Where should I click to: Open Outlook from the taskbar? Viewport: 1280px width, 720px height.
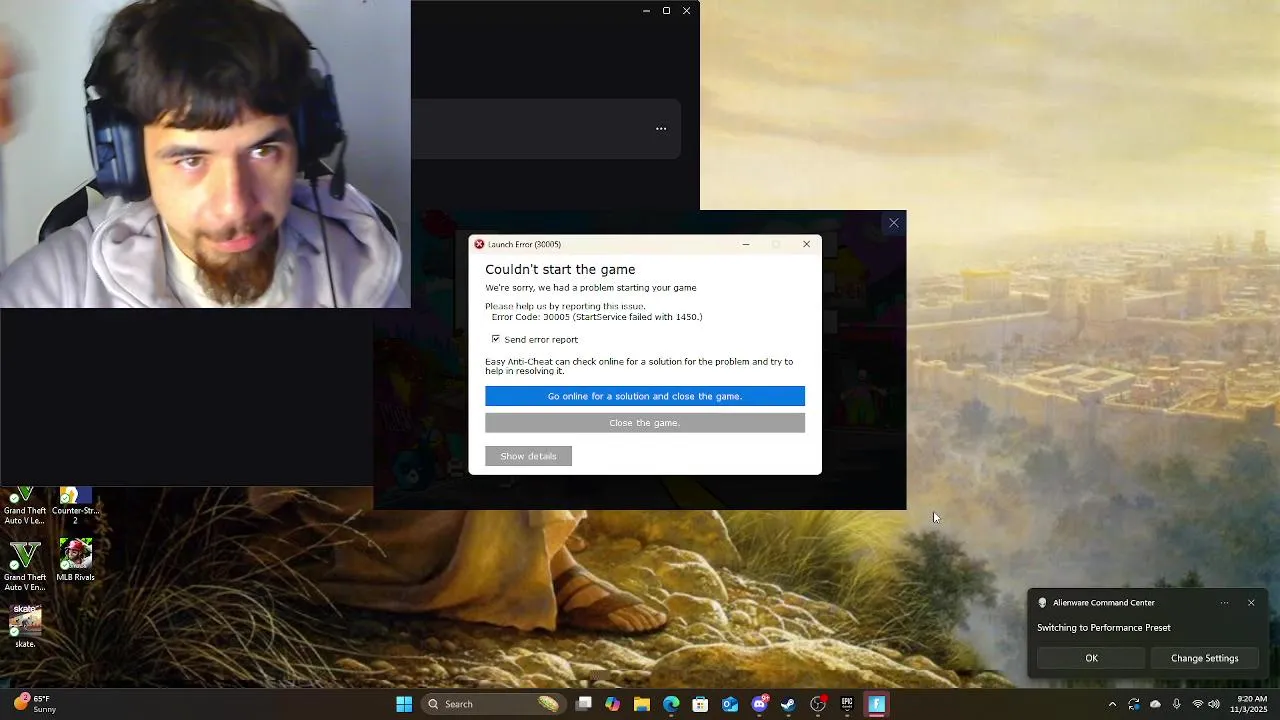[x=730, y=704]
